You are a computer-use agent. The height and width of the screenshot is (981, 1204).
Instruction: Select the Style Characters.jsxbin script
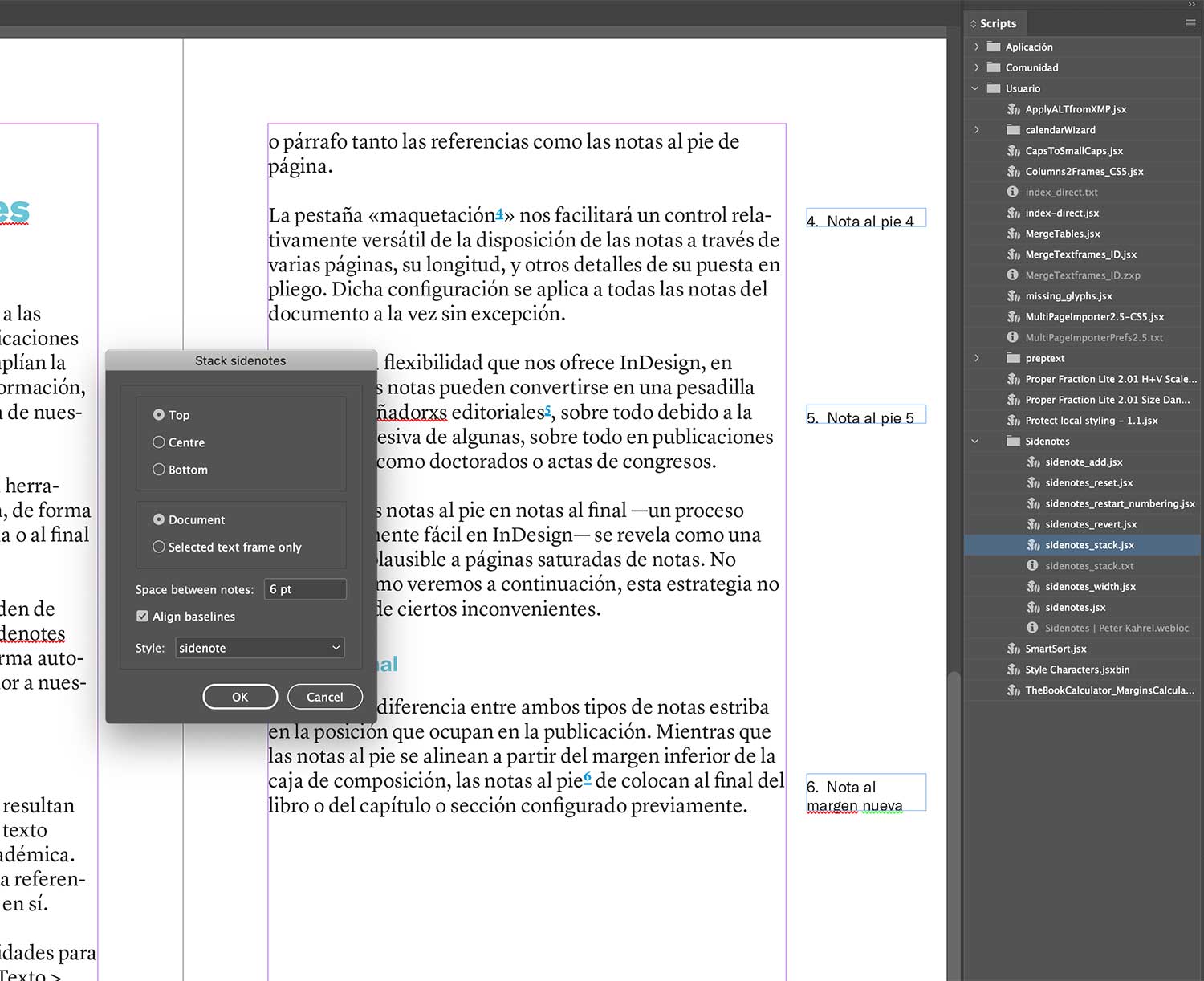(x=1076, y=669)
